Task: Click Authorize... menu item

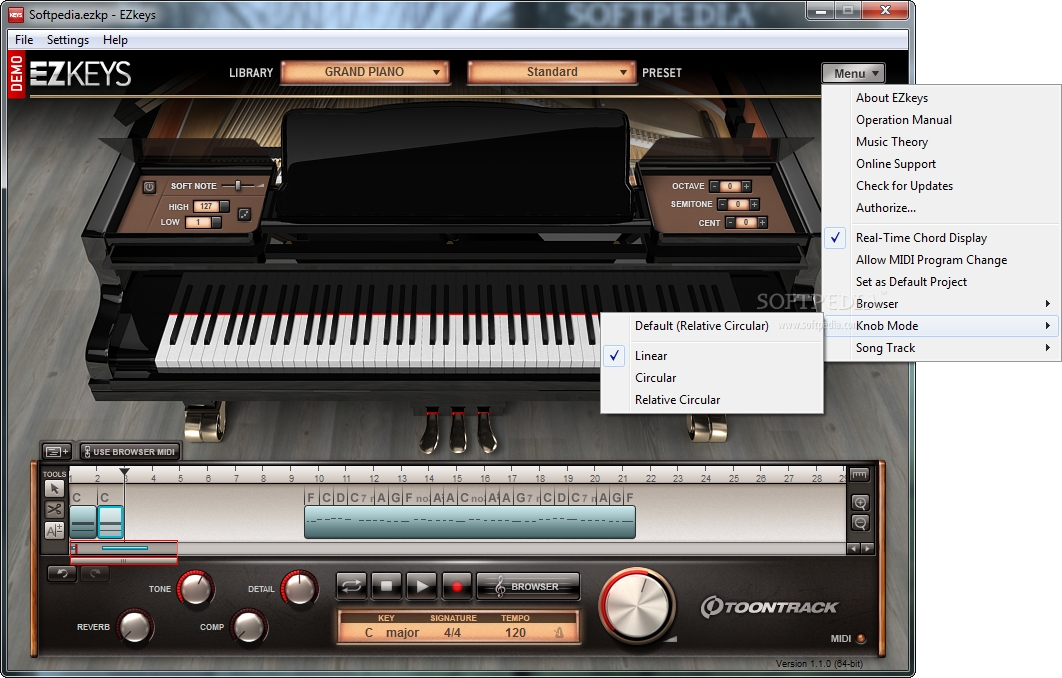Action: tap(942, 208)
